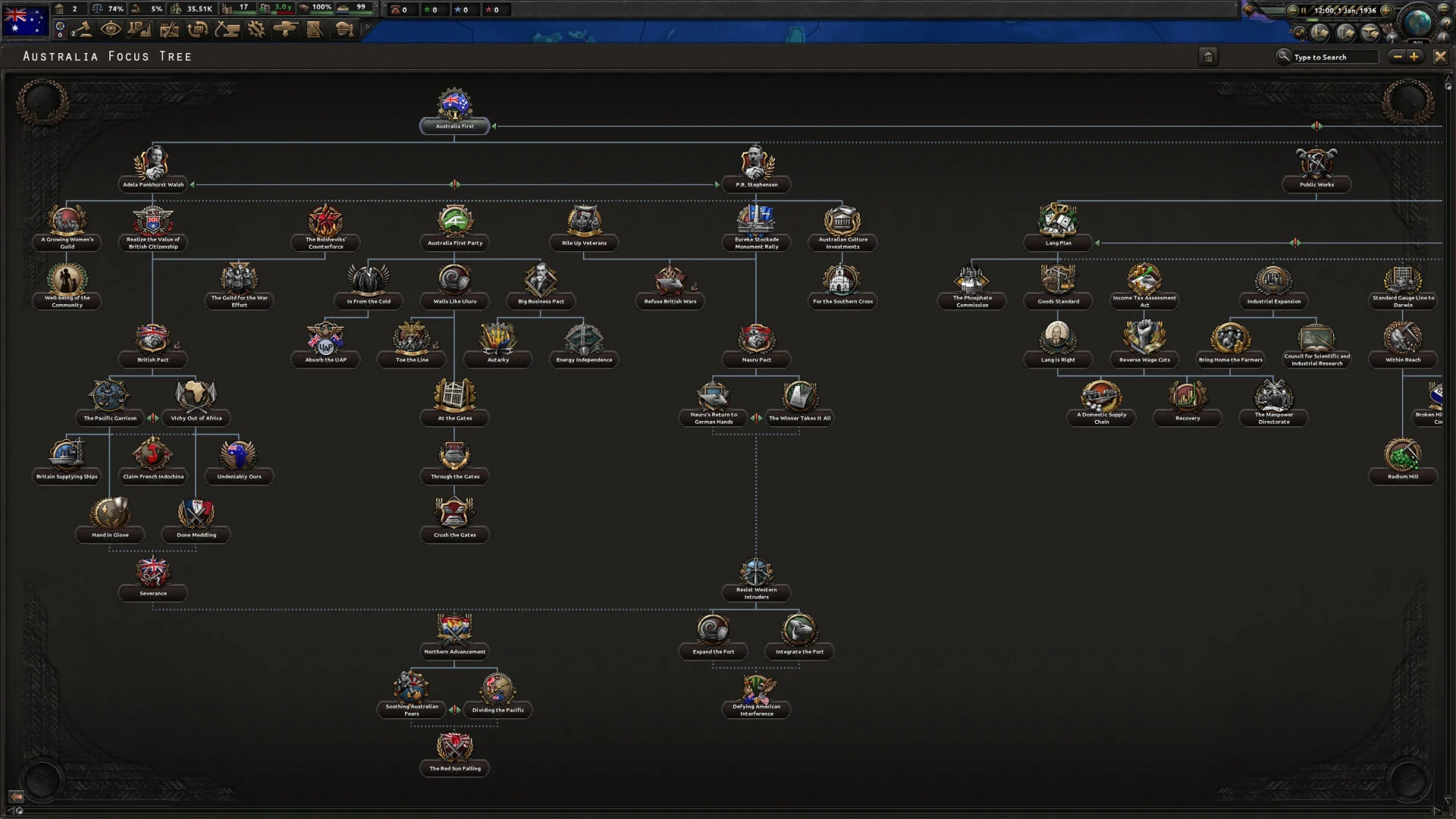
Task: Open the Australian flag country view
Action: [x=25, y=20]
